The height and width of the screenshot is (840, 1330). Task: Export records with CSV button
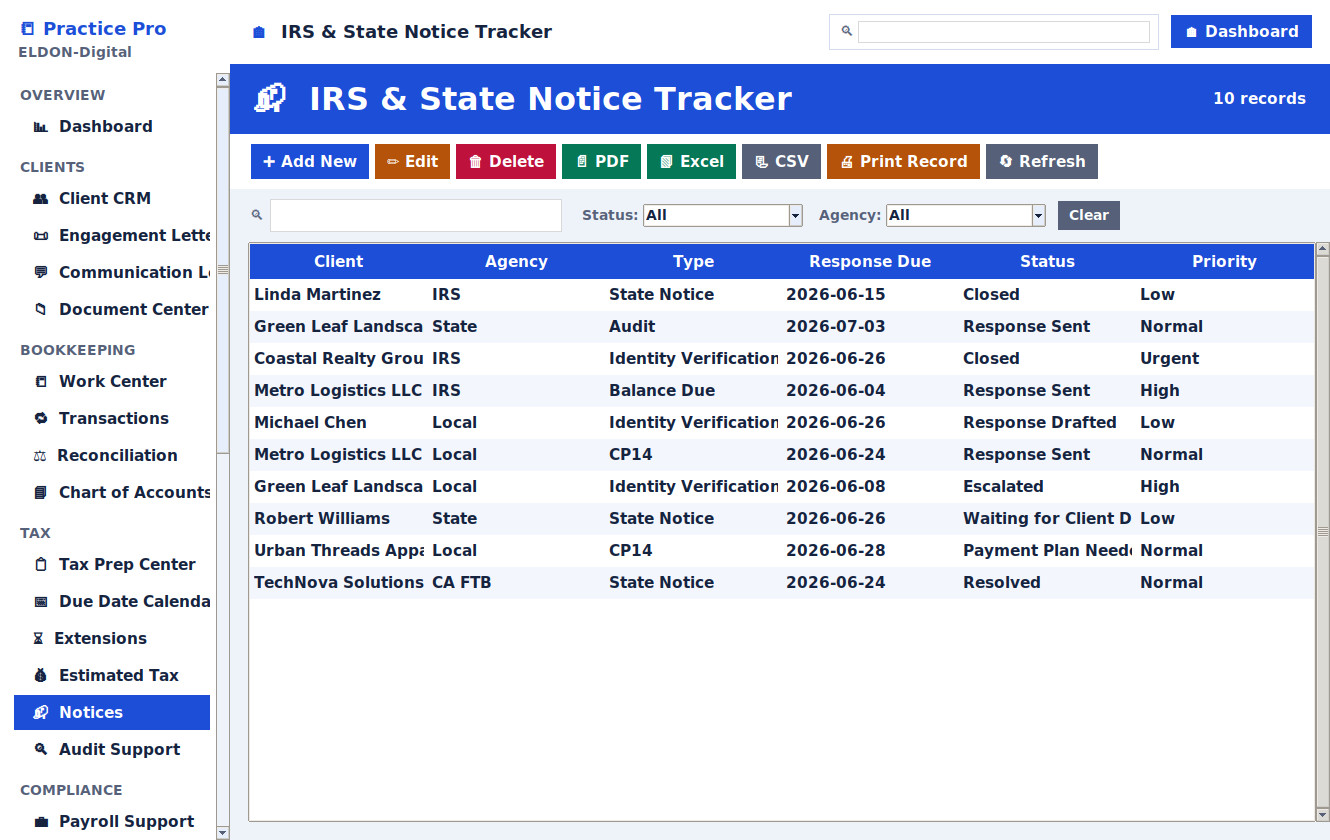pos(781,162)
